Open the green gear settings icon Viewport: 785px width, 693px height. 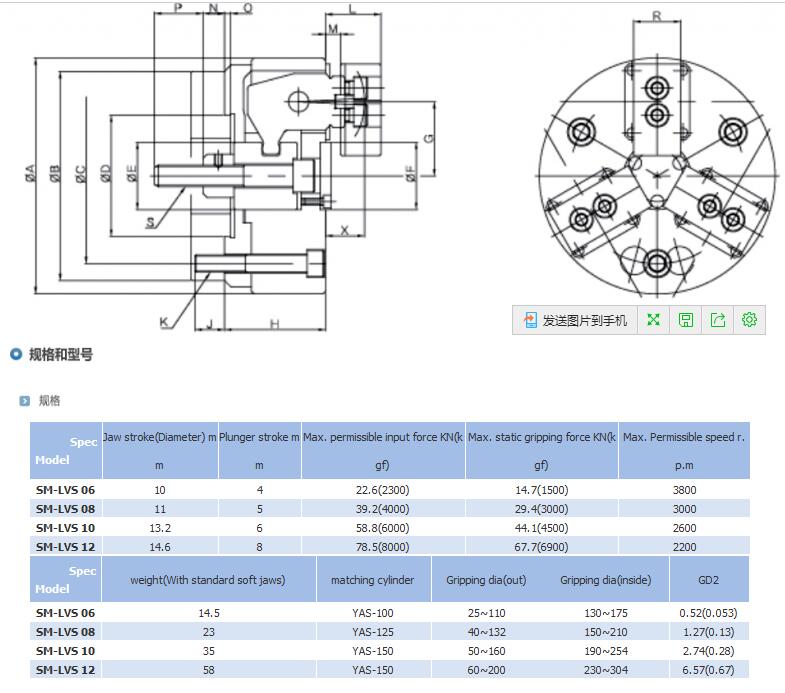click(x=749, y=319)
